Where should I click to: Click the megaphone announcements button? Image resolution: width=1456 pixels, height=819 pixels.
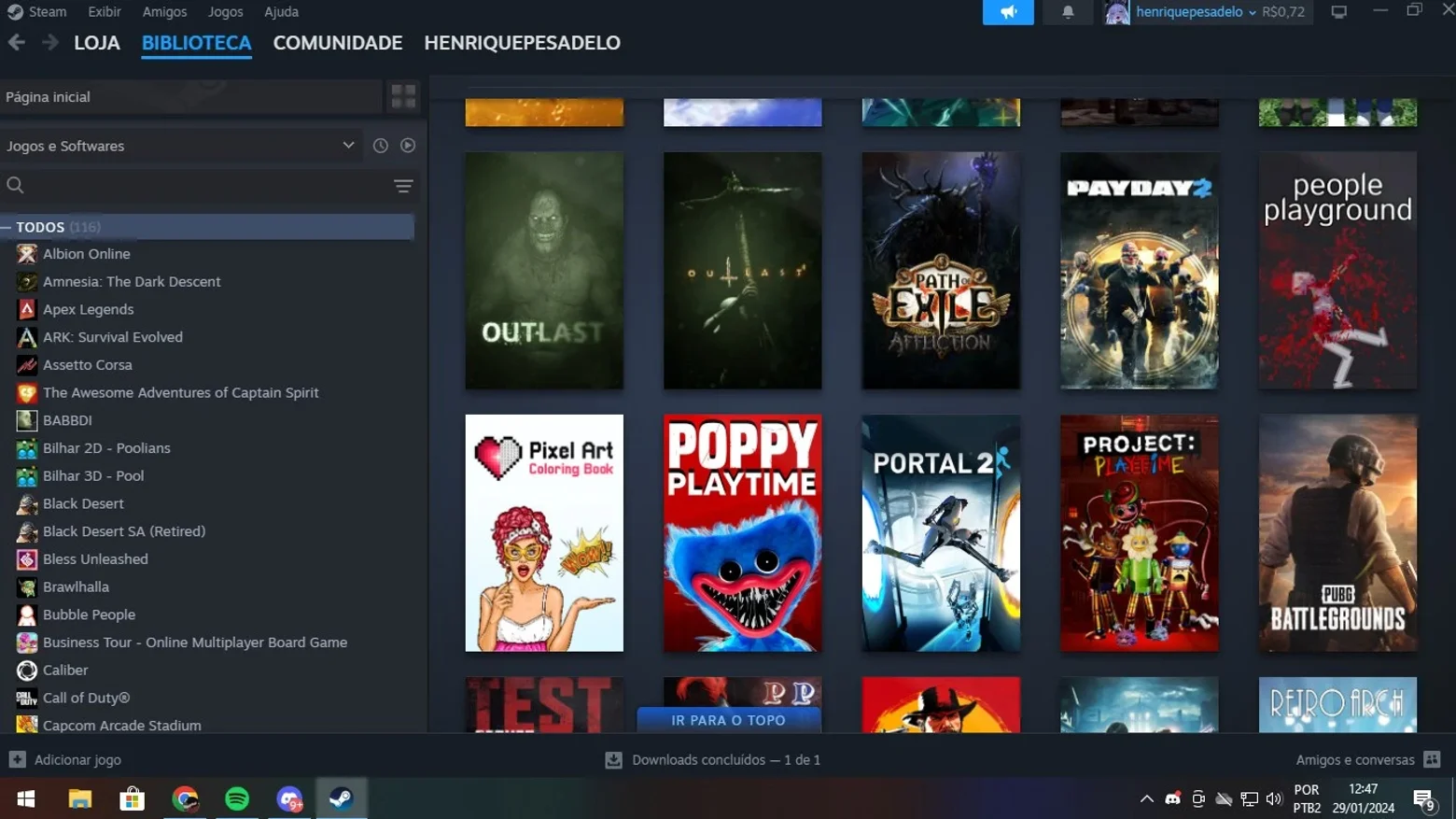click(1008, 12)
